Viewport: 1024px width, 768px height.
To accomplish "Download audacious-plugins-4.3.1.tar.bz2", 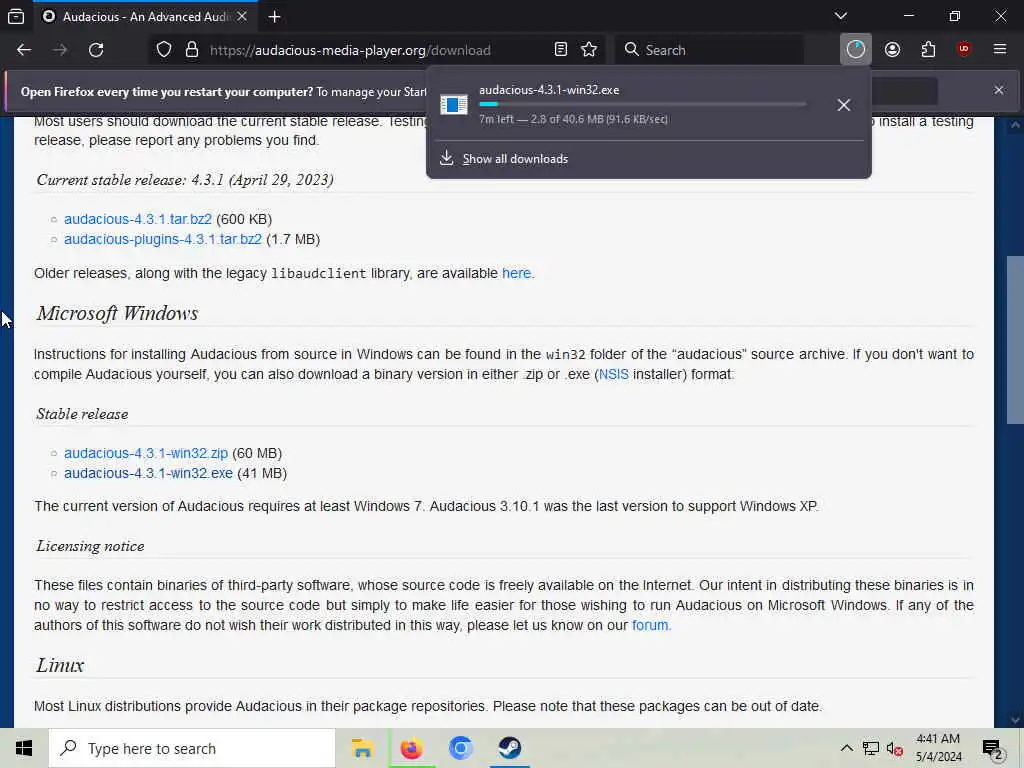I will pos(163,239).
